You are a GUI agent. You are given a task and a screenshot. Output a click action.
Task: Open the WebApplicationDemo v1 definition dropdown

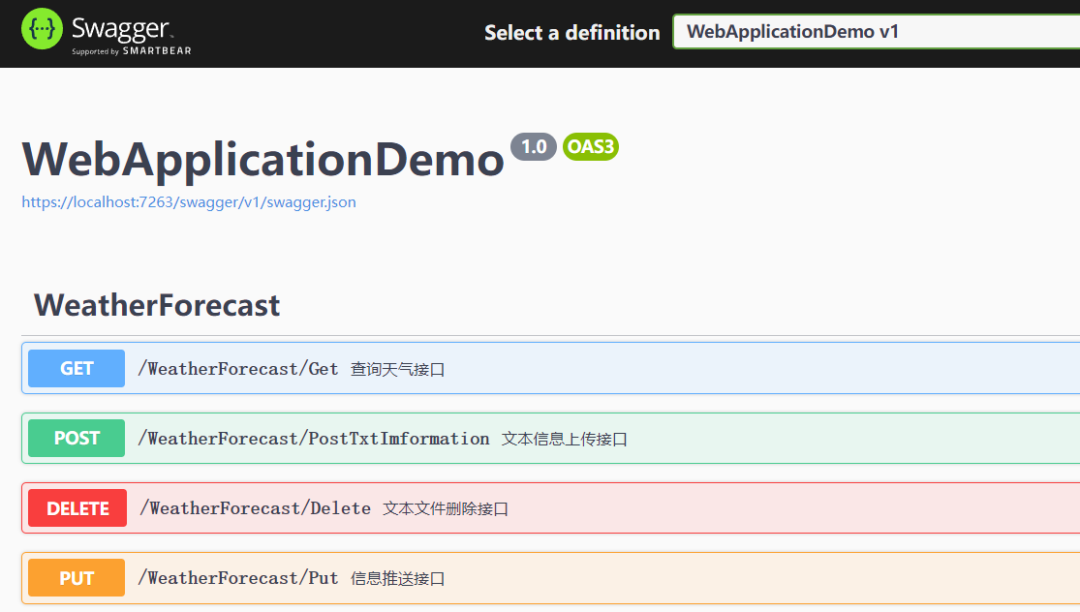click(x=876, y=32)
